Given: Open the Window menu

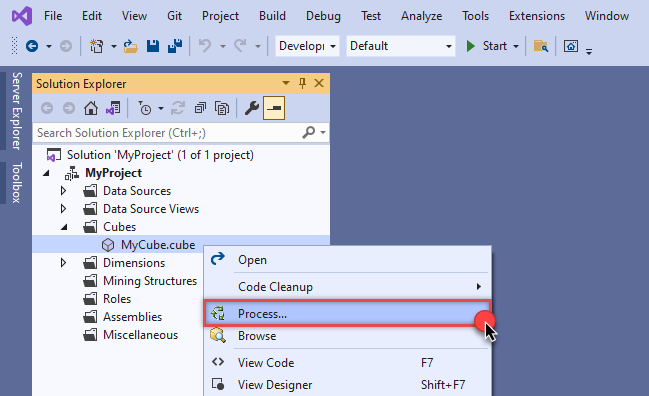Looking at the screenshot, I should (x=607, y=16).
